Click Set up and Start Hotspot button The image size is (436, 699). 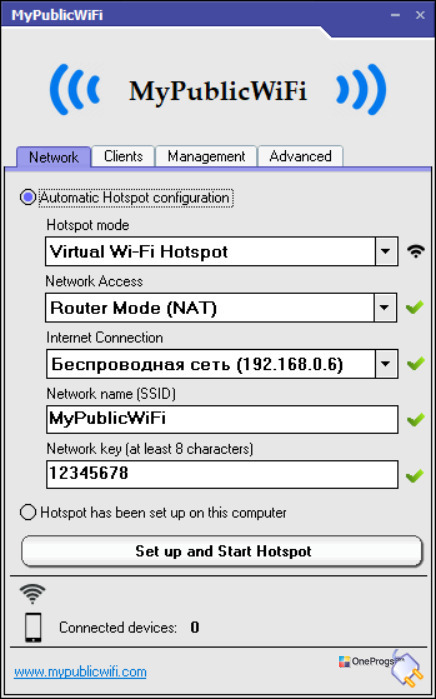pyautogui.click(x=222, y=551)
